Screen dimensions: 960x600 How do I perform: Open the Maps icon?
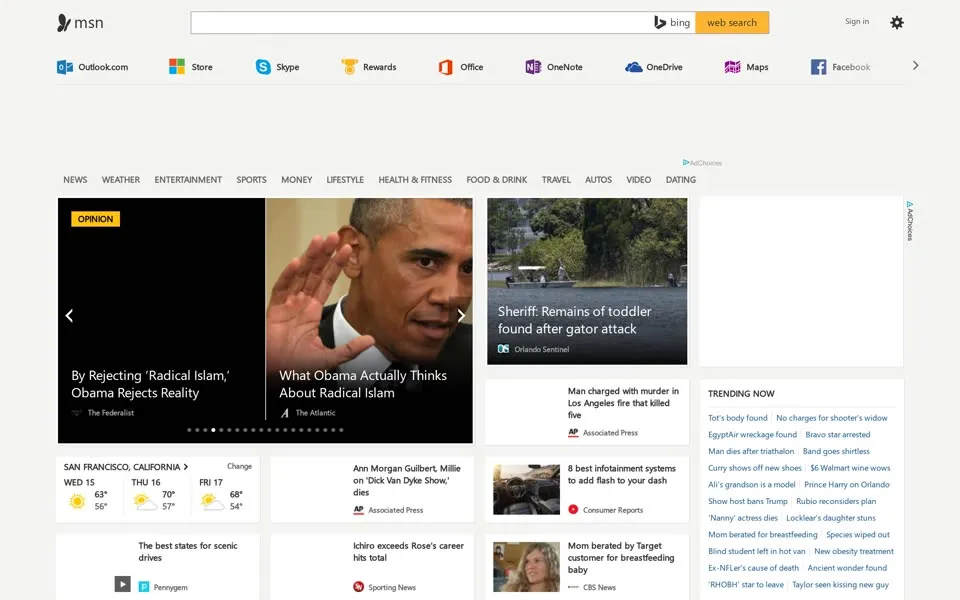(732, 67)
